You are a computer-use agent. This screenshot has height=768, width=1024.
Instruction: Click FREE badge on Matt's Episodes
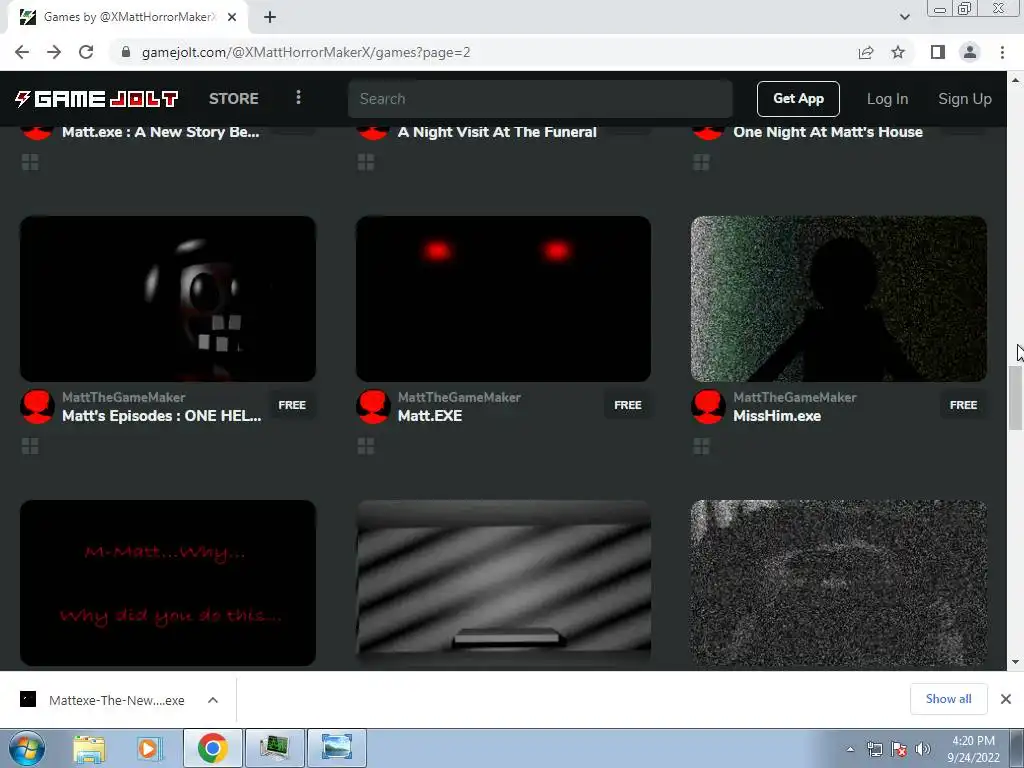(292, 405)
